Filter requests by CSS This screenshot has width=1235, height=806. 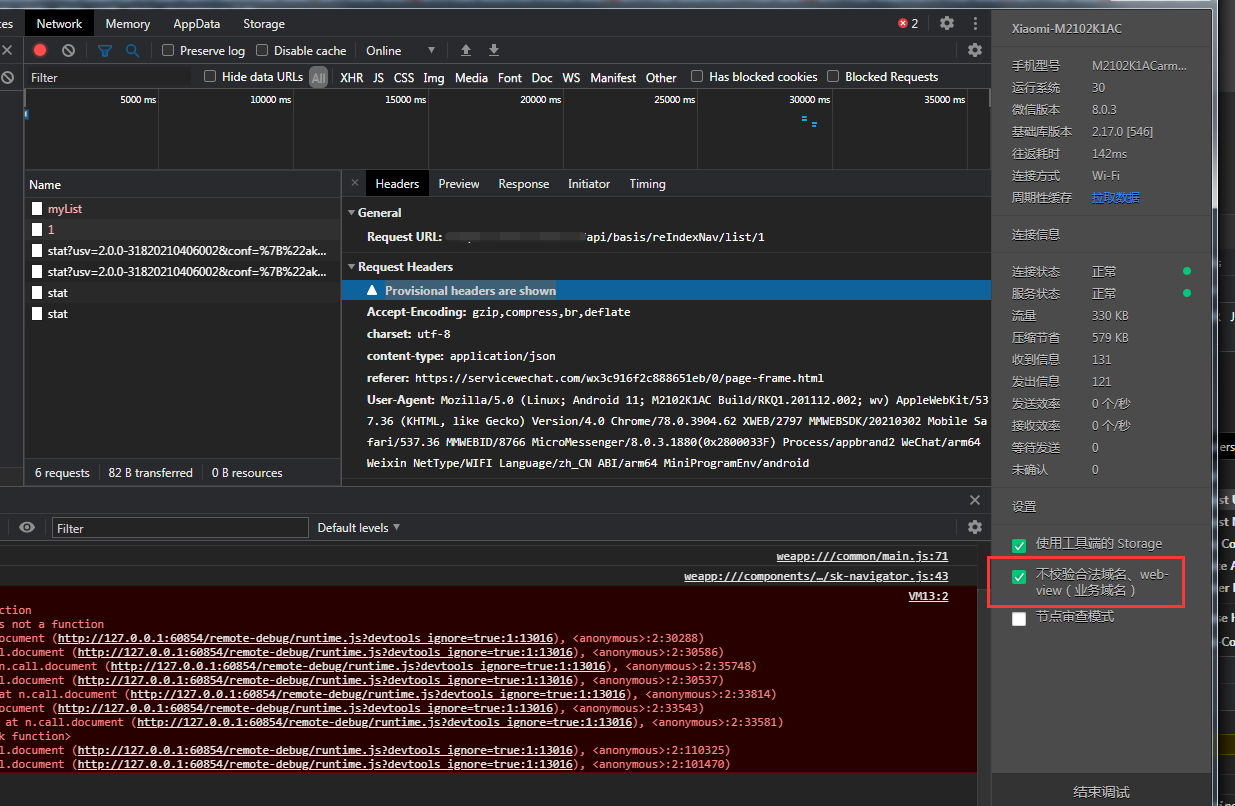pos(404,77)
